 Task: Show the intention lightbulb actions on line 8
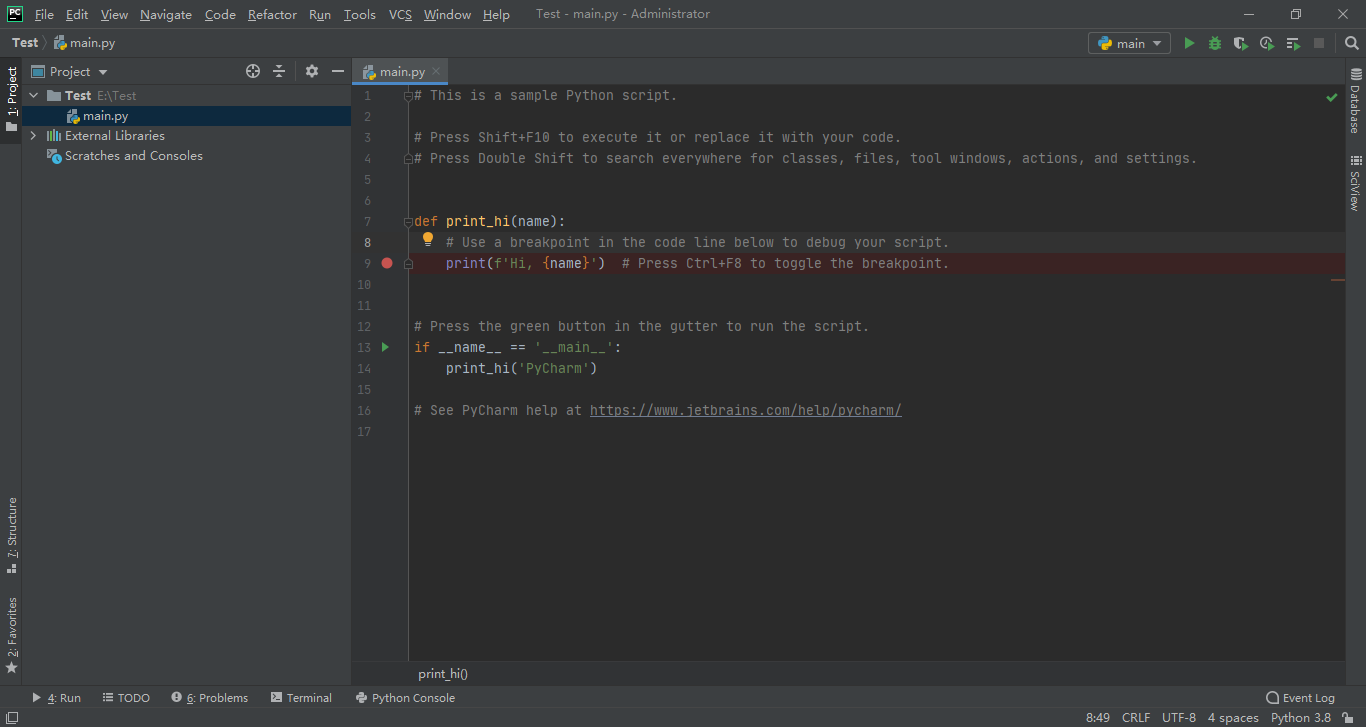pyautogui.click(x=428, y=240)
